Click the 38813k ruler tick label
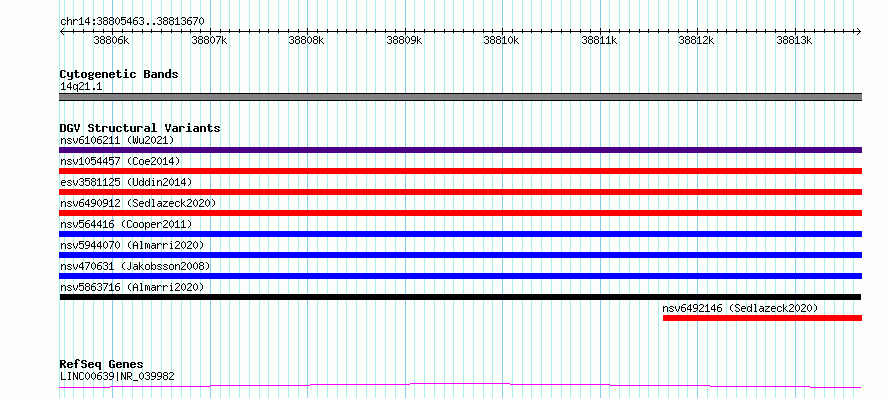Viewport: 890px width, 398px height. click(794, 40)
